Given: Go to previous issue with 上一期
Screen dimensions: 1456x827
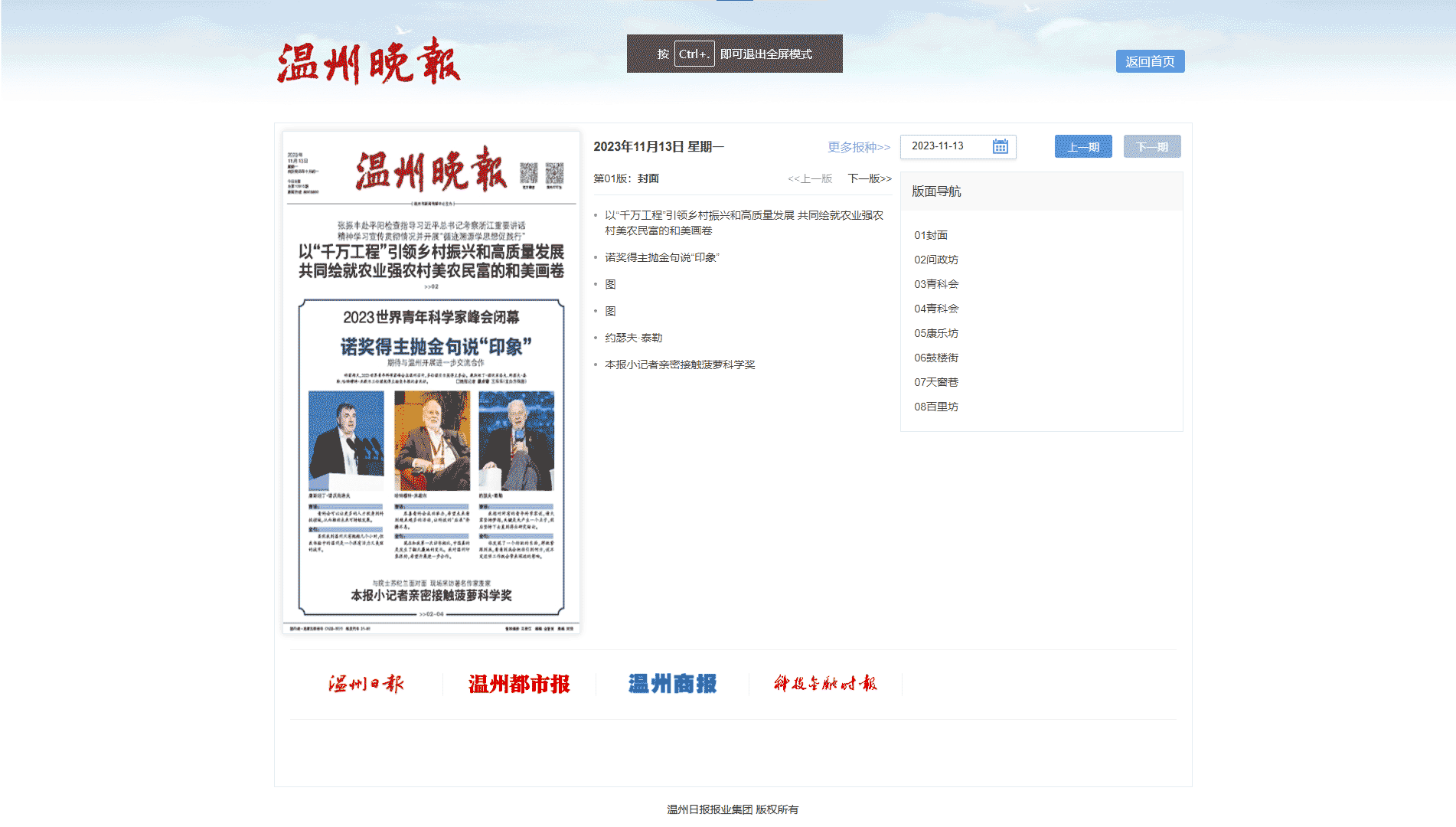Looking at the screenshot, I should [x=1083, y=146].
